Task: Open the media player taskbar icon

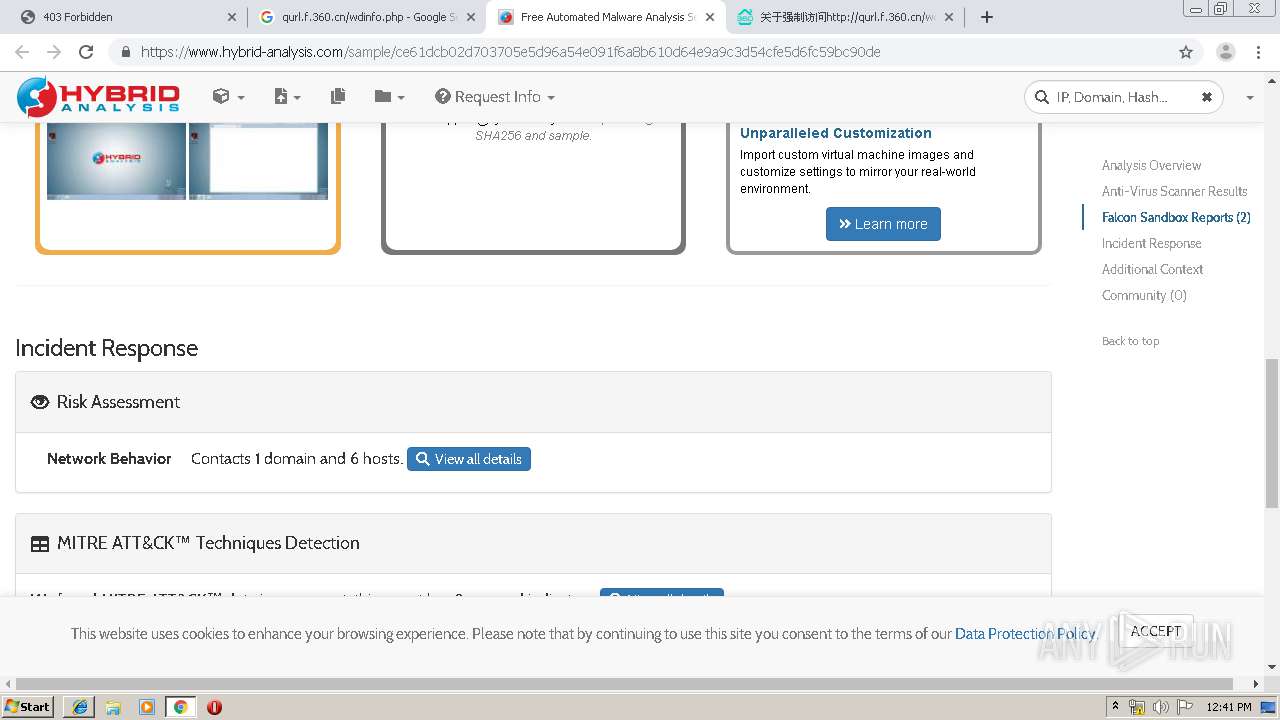Action: coord(147,707)
